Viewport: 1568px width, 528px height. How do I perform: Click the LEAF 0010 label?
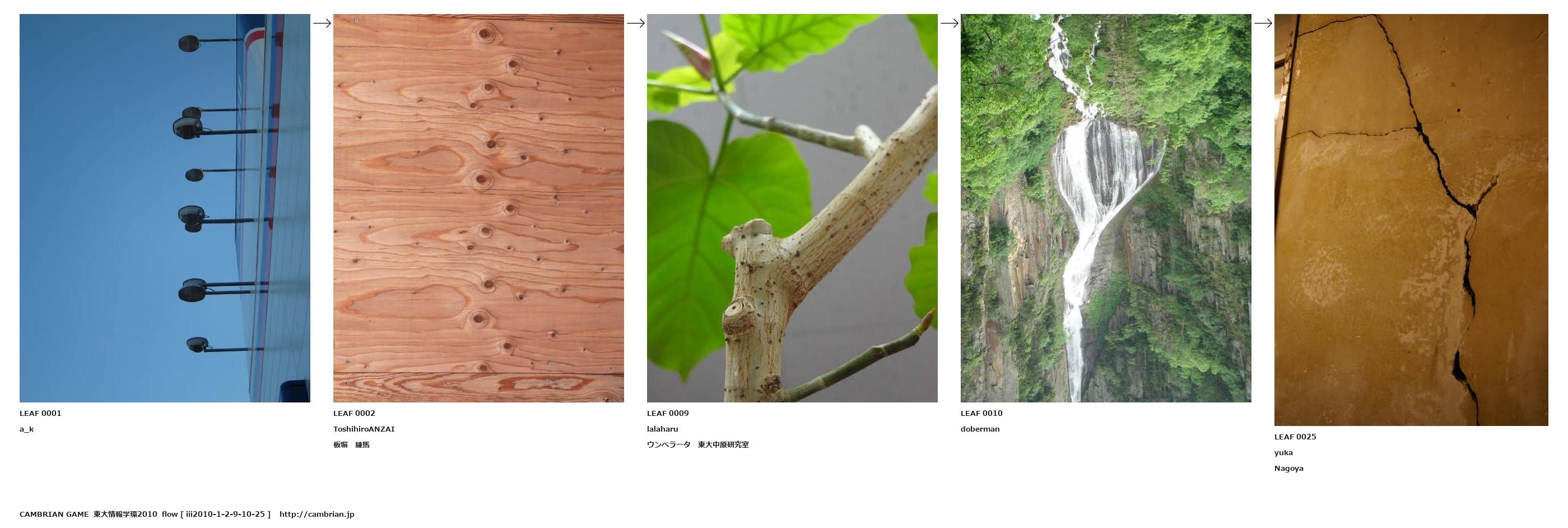pyautogui.click(x=982, y=414)
